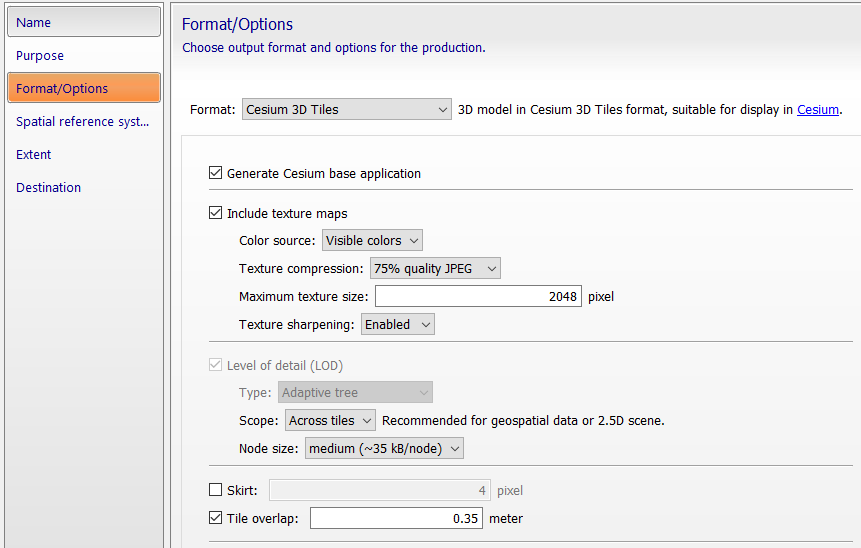Toggle Generate Cesium base application checkbox
The width and height of the screenshot is (861, 548).
215,173
